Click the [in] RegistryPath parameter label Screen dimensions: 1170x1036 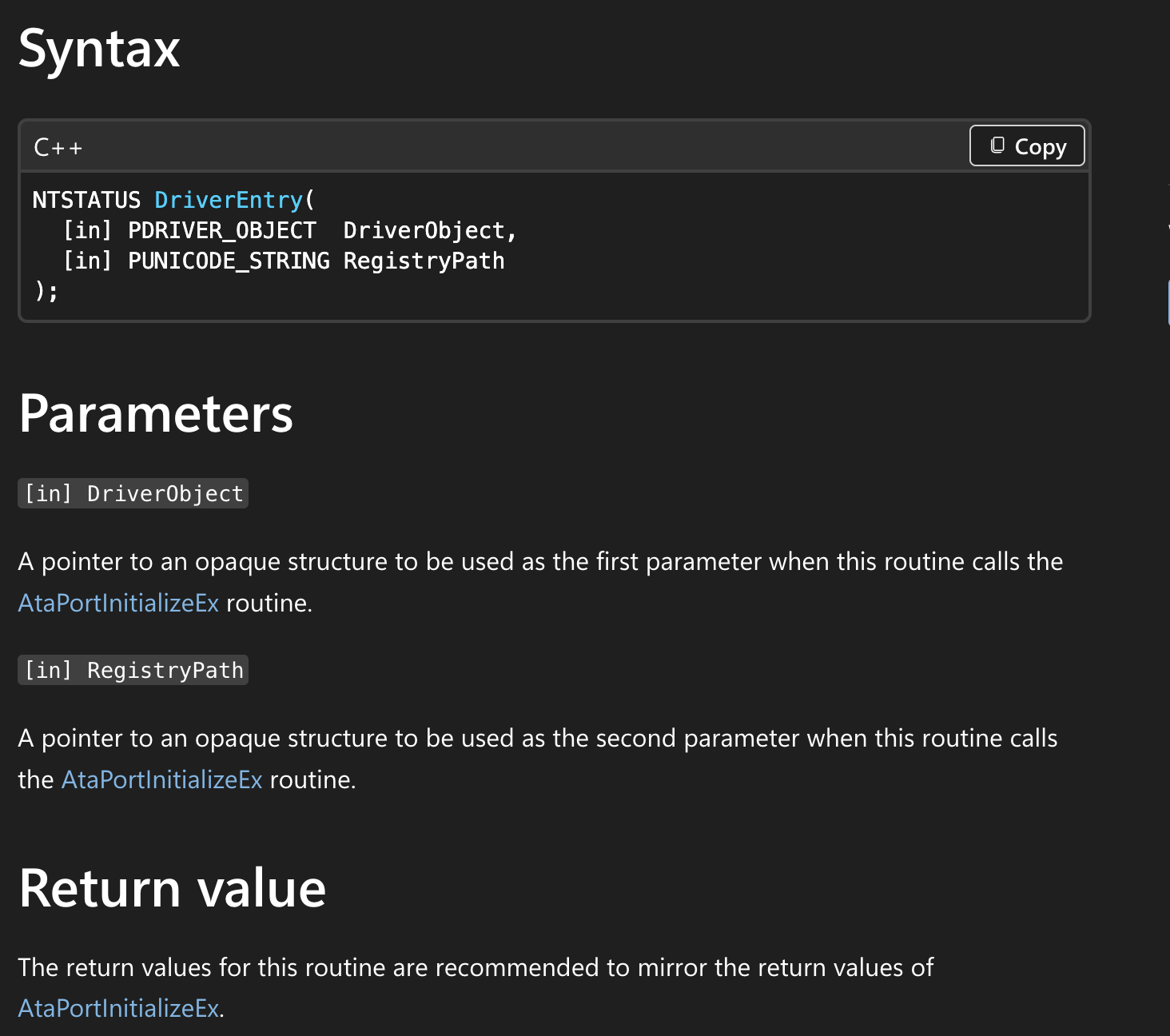(133, 671)
